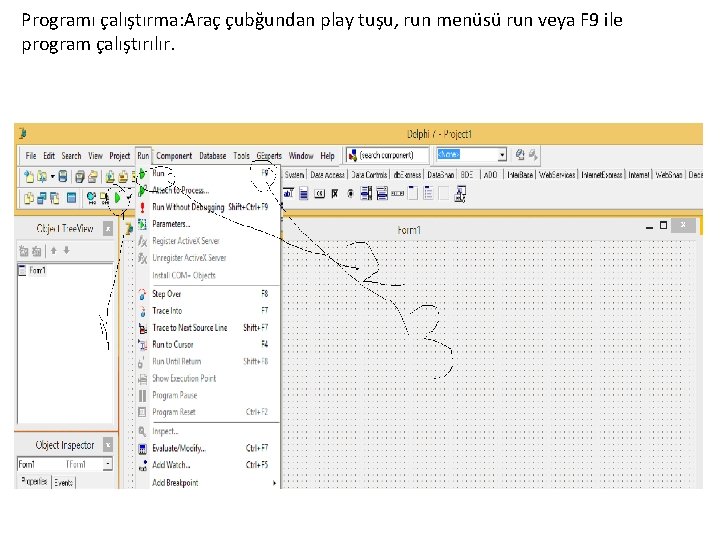Click the View Form toolbar icon

click(41, 198)
